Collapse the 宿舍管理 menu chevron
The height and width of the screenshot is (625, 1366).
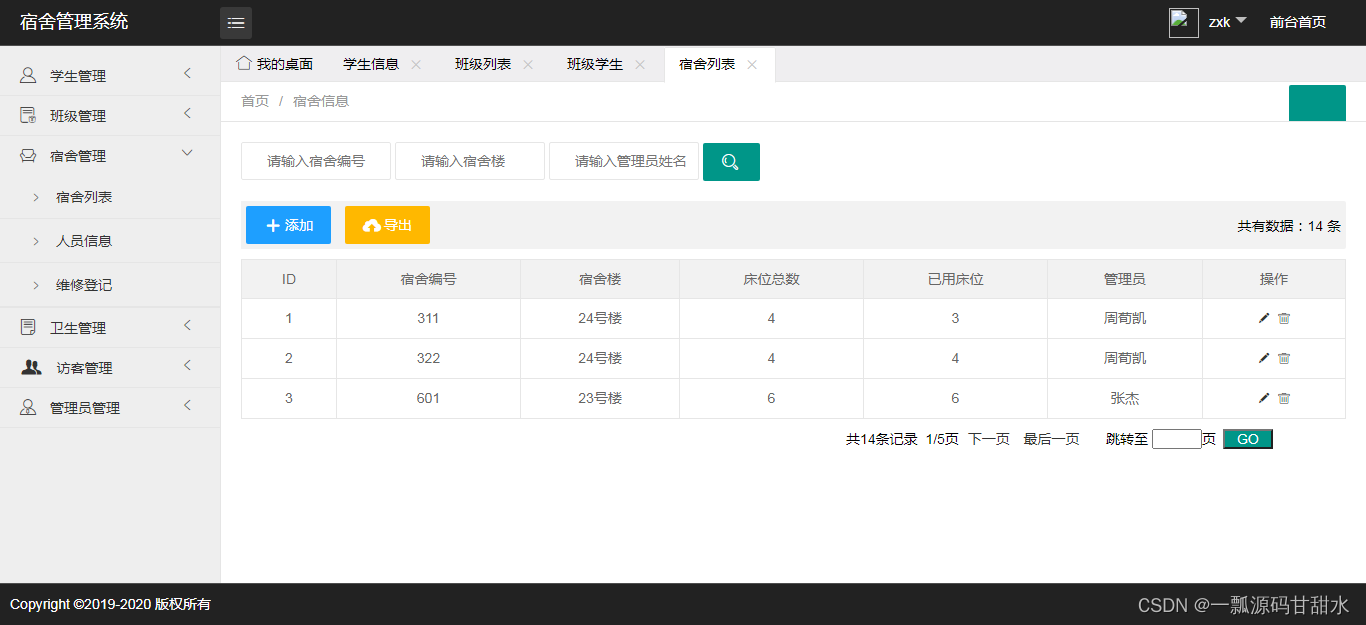pyautogui.click(x=187, y=153)
